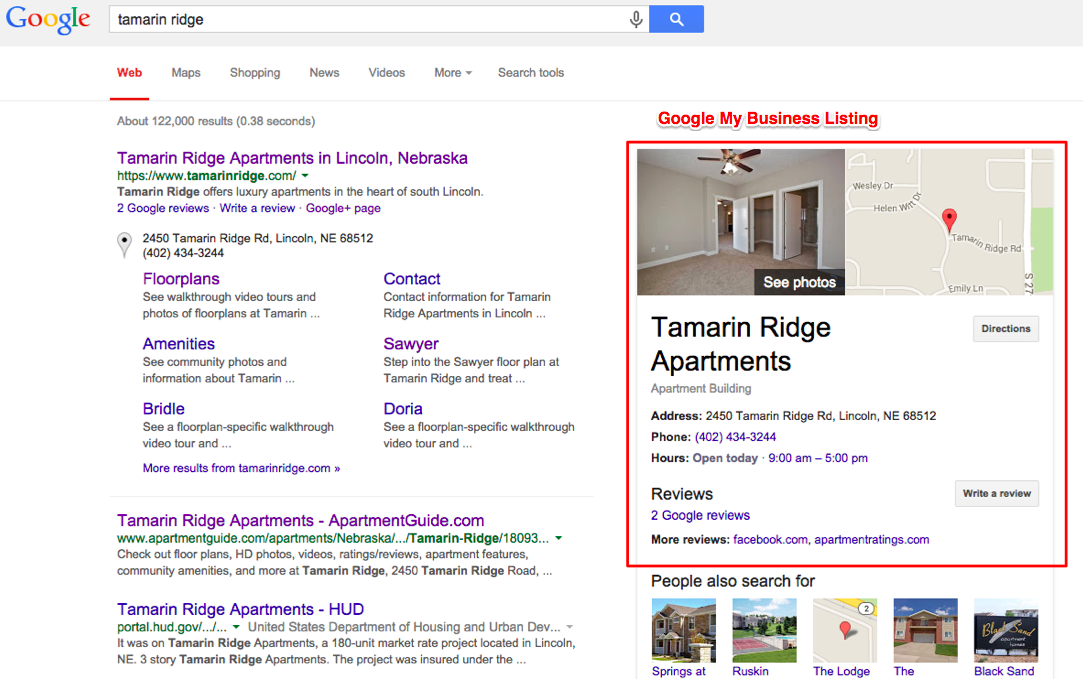This screenshot has height=679, width=1083.
Task: Activate voice search microphone icon
Action: [635, 19]
